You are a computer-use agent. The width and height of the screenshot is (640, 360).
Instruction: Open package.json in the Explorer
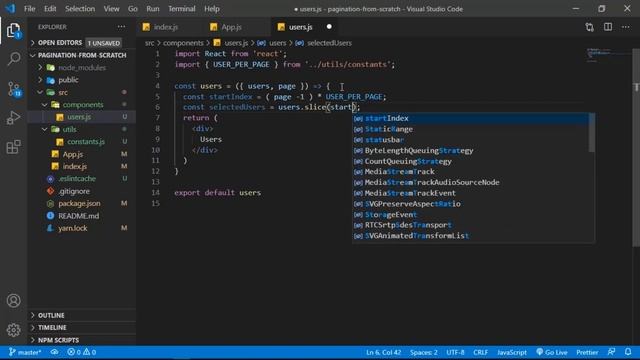click(x=79, y=203)
